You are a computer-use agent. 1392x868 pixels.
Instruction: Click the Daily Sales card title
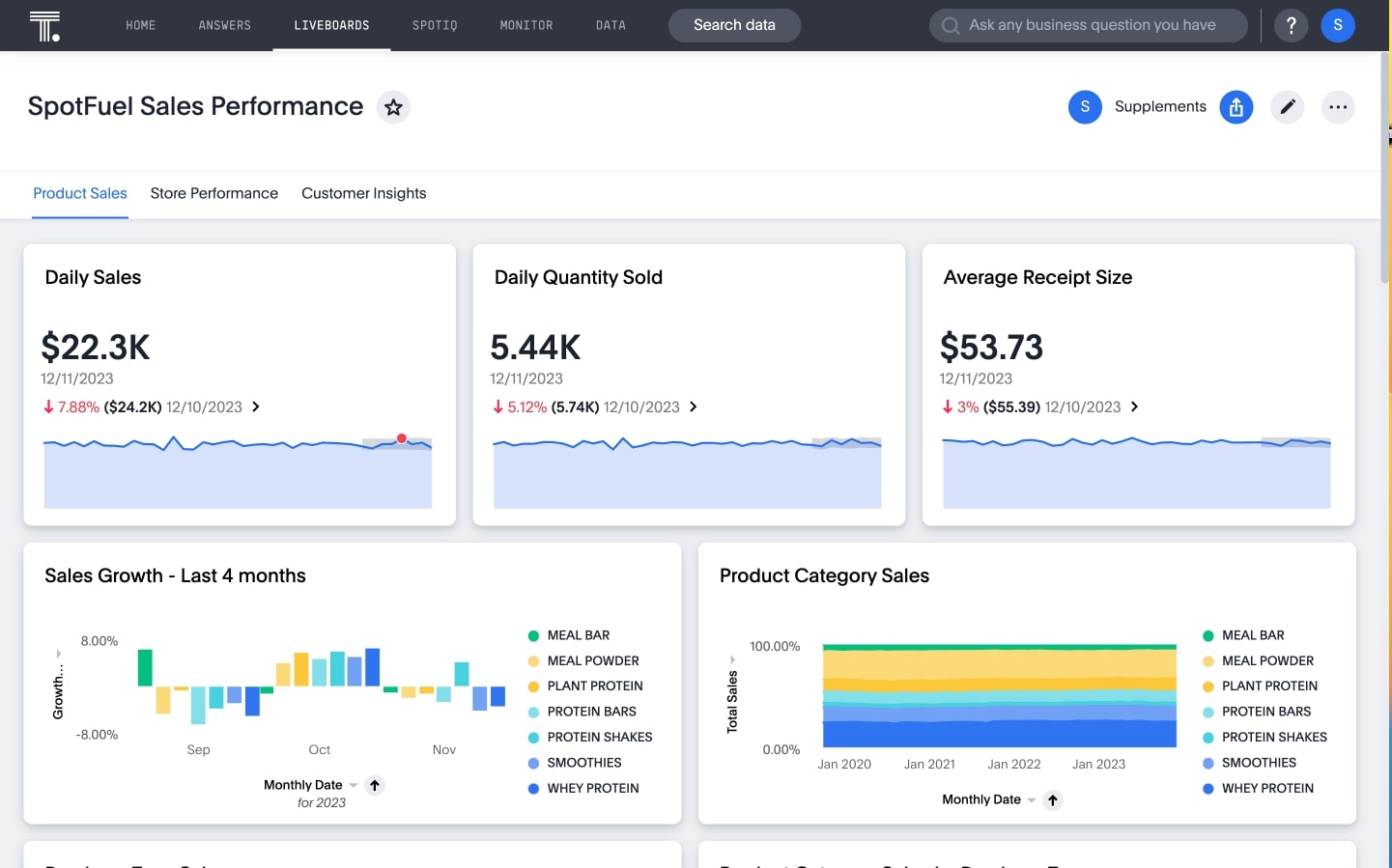coord(93,277)
